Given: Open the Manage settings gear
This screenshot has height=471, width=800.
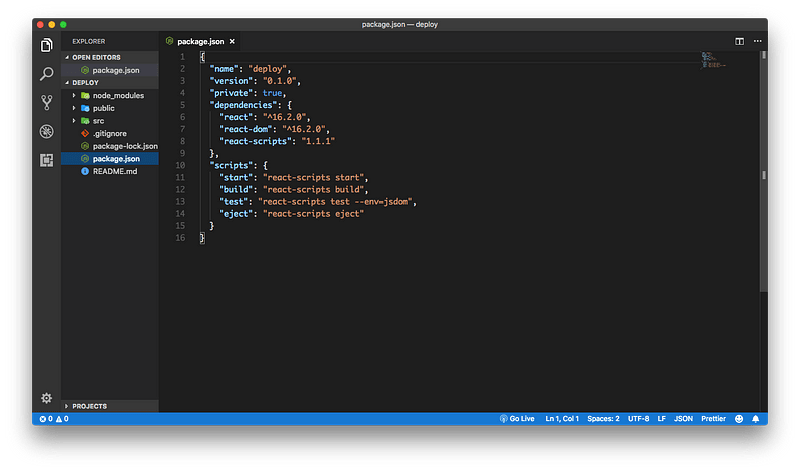Looking at the screenshot, I should [x=46, y=398].
